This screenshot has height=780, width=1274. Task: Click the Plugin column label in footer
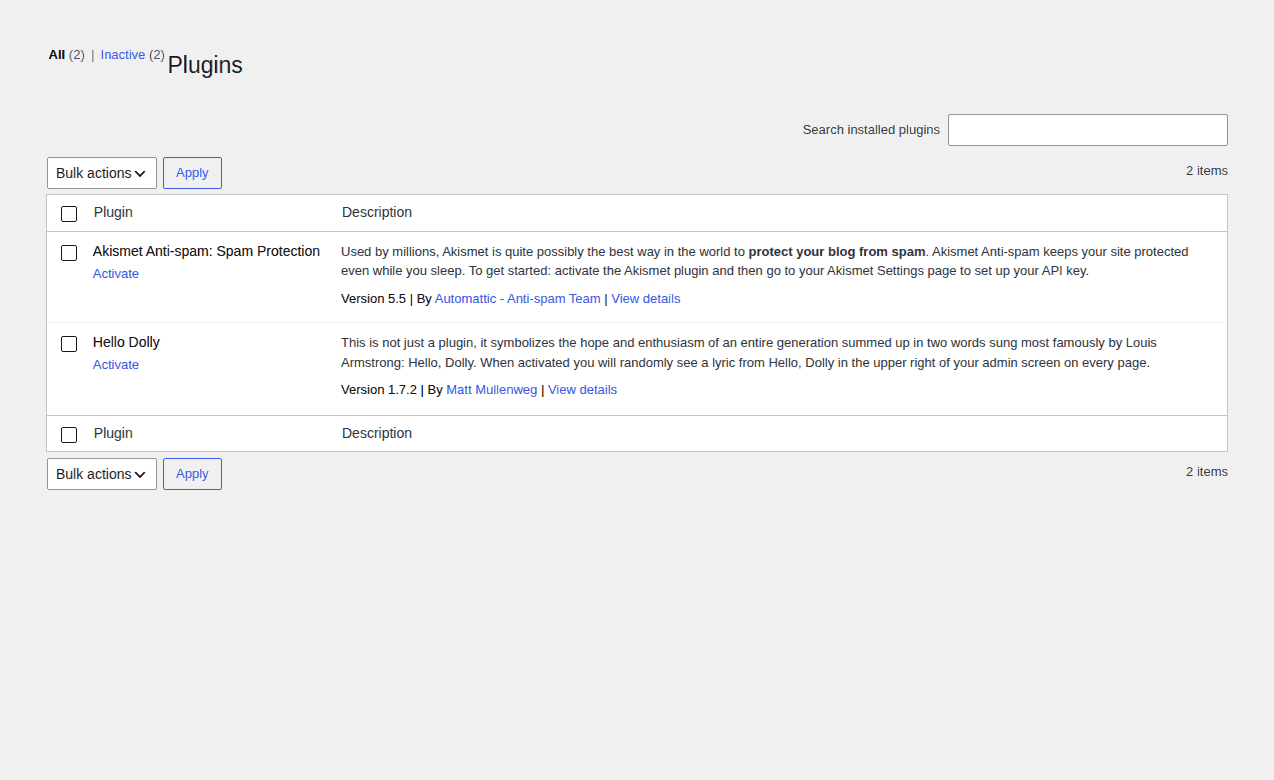click(x=113, y=433)
